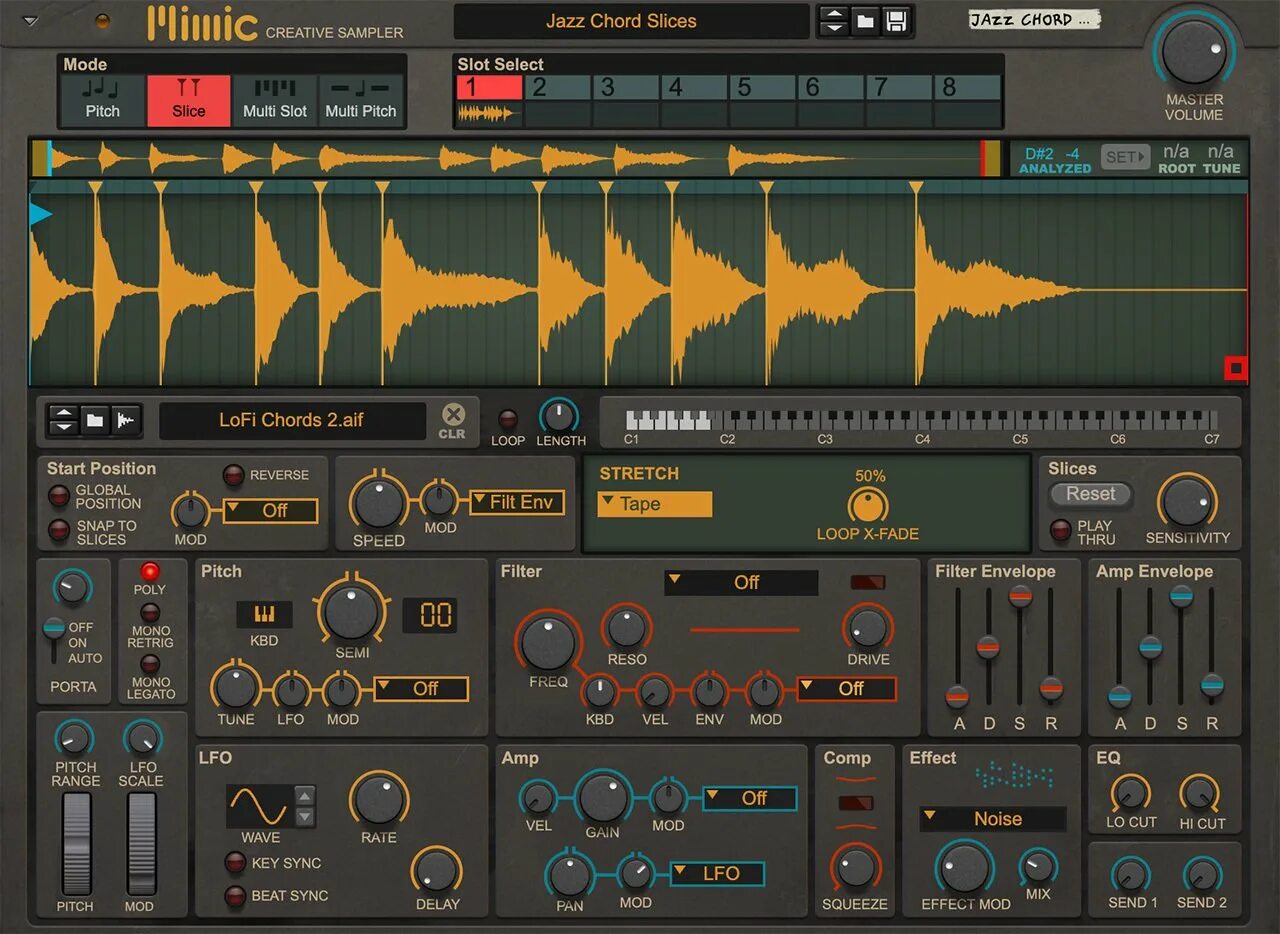Click the SPEED knob

[x=379, y=504]
